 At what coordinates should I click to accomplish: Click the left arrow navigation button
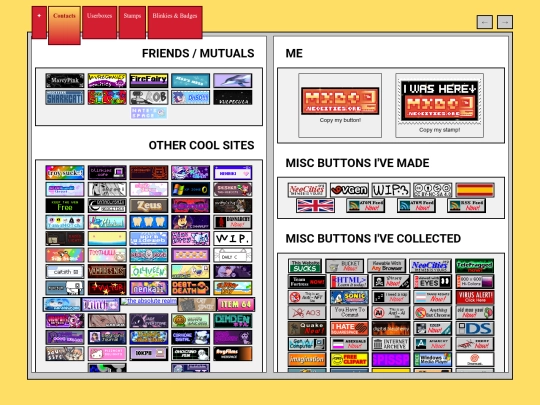point(485,22)
